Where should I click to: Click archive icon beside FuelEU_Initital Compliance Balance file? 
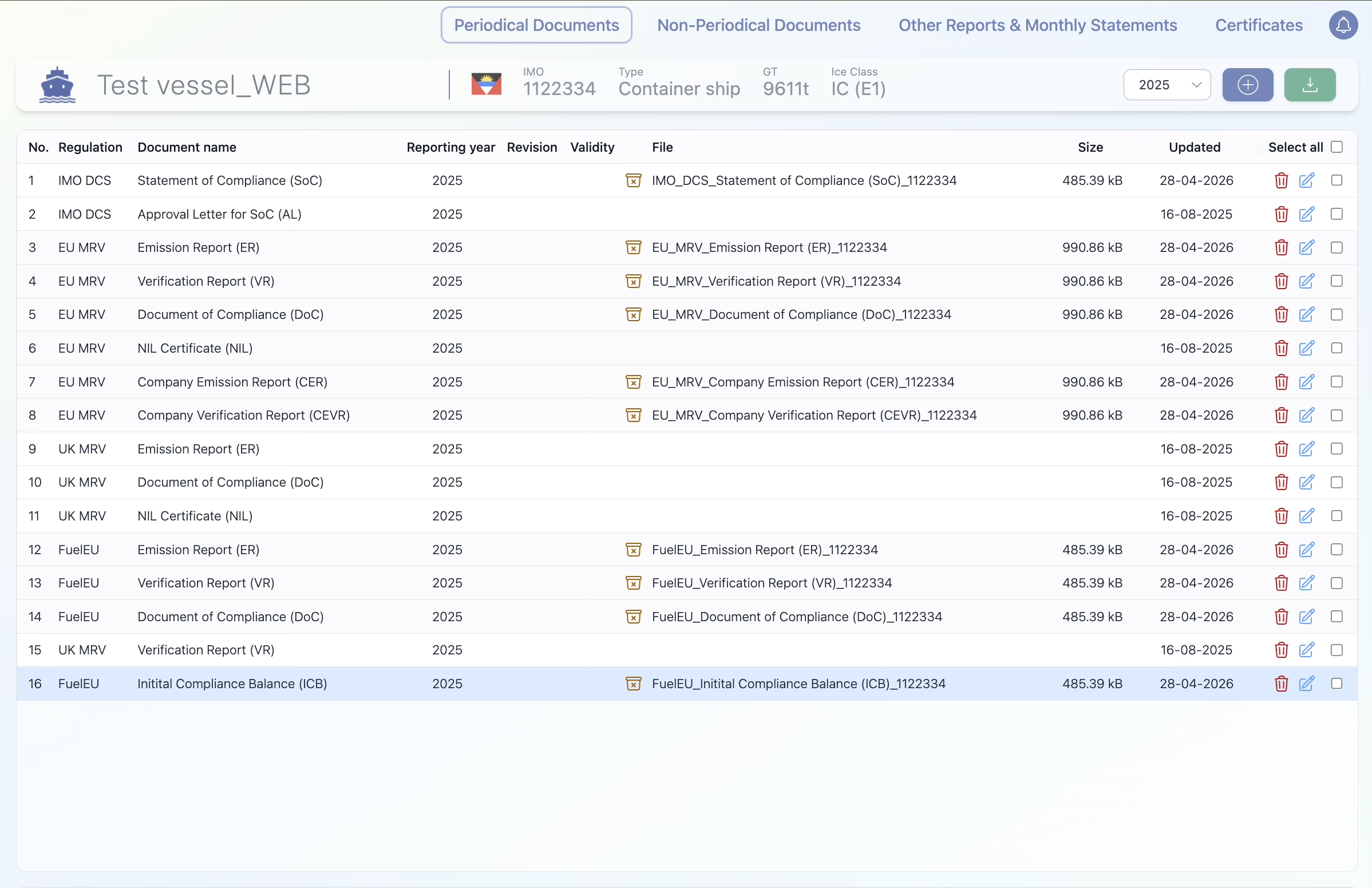click(x=633, y=683)
